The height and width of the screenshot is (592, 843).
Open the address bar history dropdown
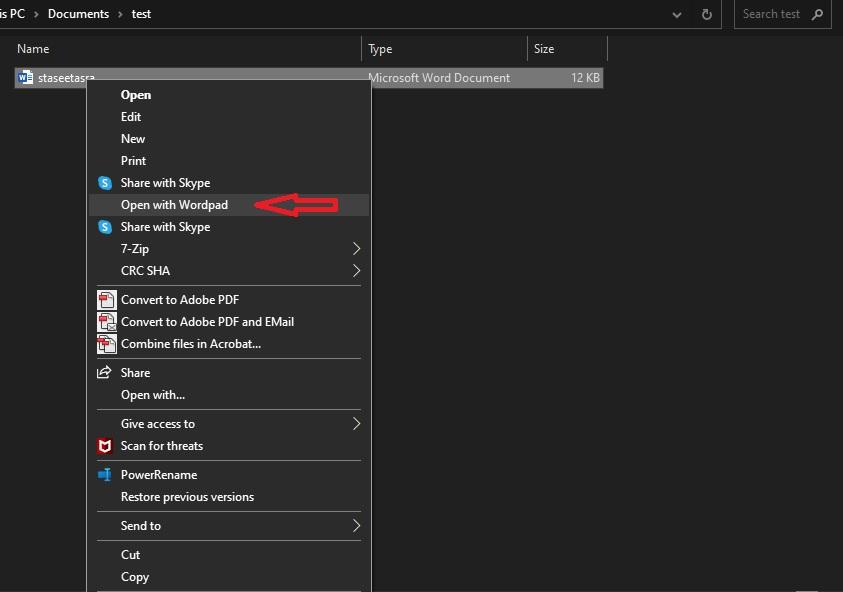click(677, 15)
